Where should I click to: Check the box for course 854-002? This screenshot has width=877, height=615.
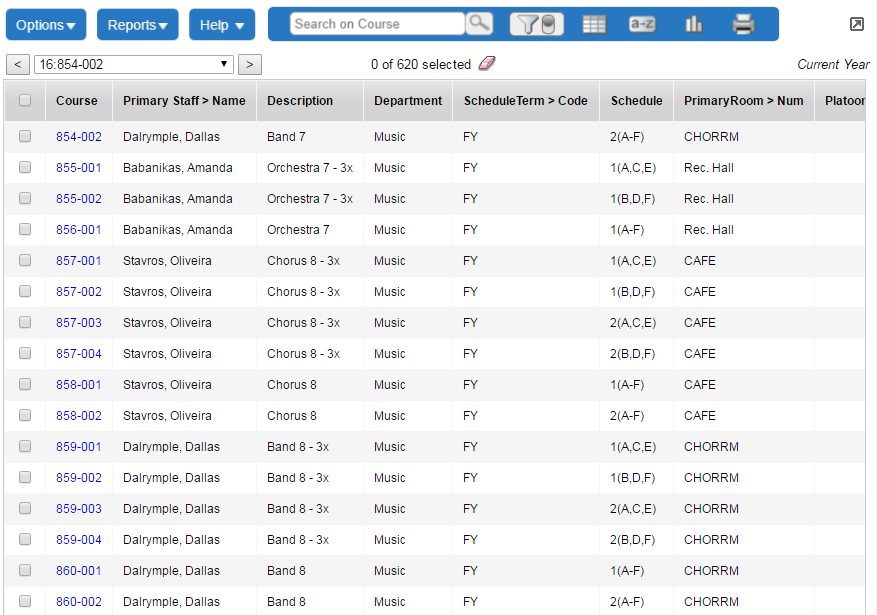point(25,136)
